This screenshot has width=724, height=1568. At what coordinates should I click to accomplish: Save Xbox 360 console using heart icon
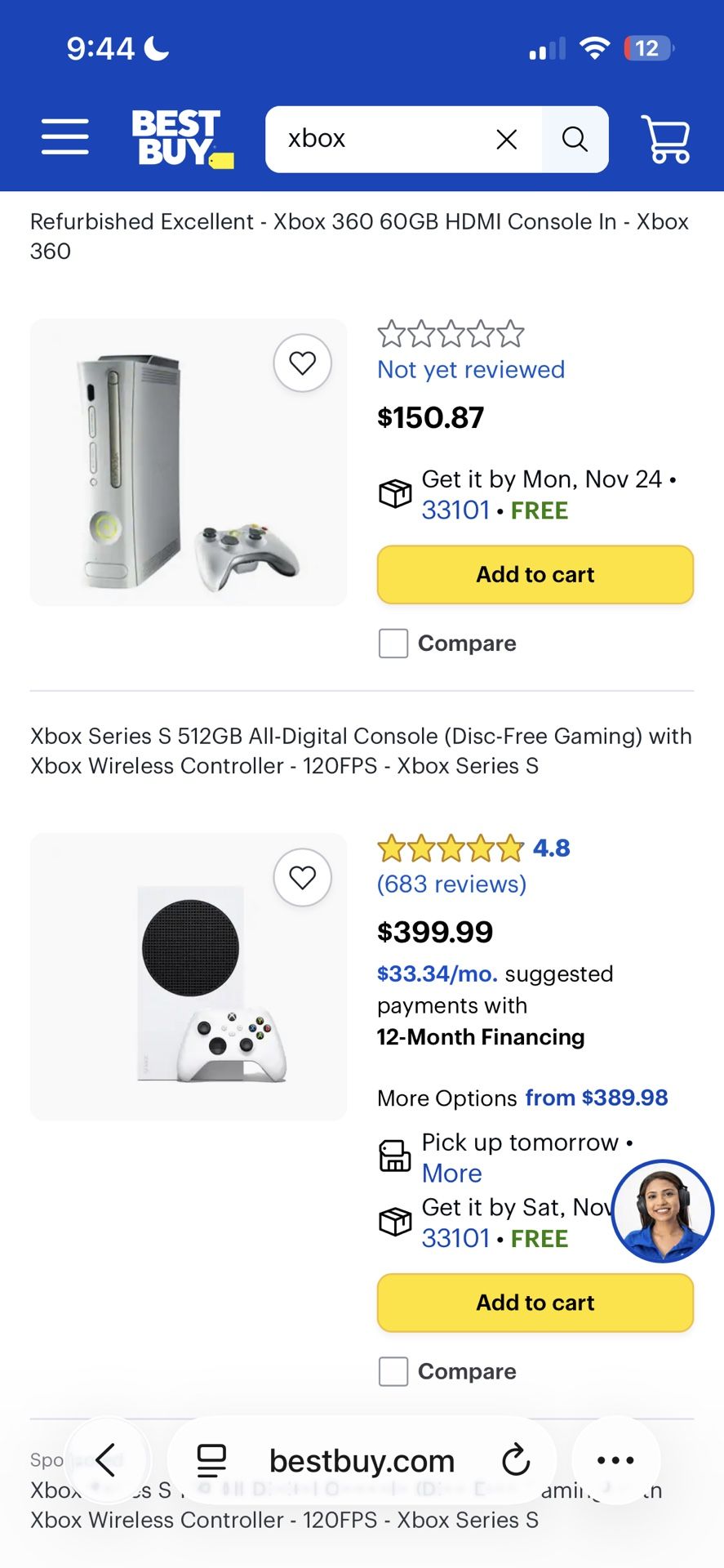[x=303, y=363]
